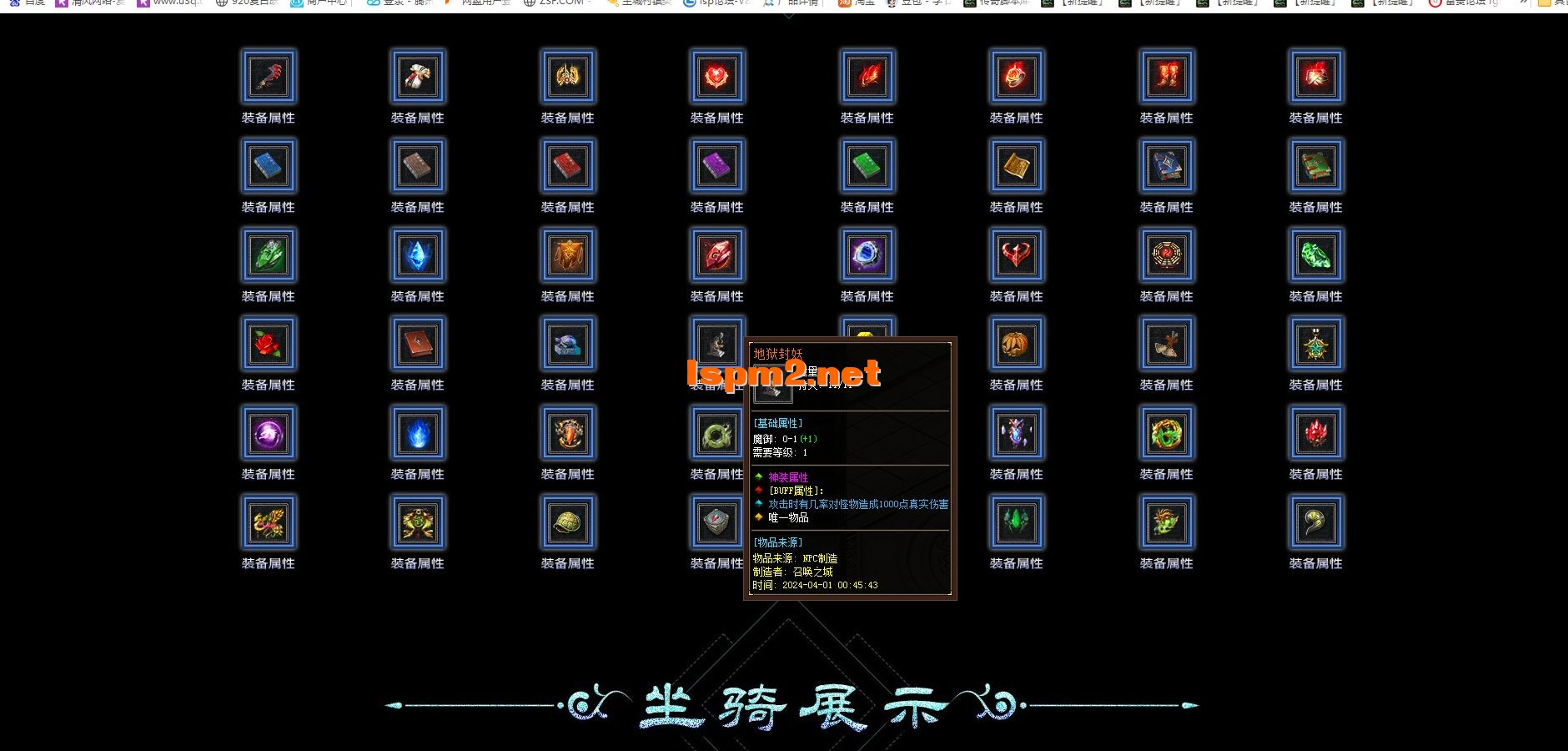Click the green demon mask crest icon

point(418,522)
